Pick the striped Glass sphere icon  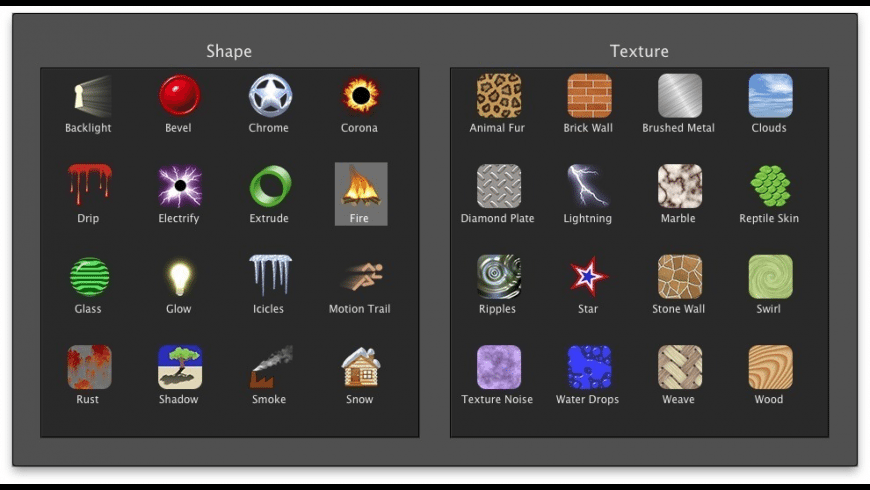(89, 276)
